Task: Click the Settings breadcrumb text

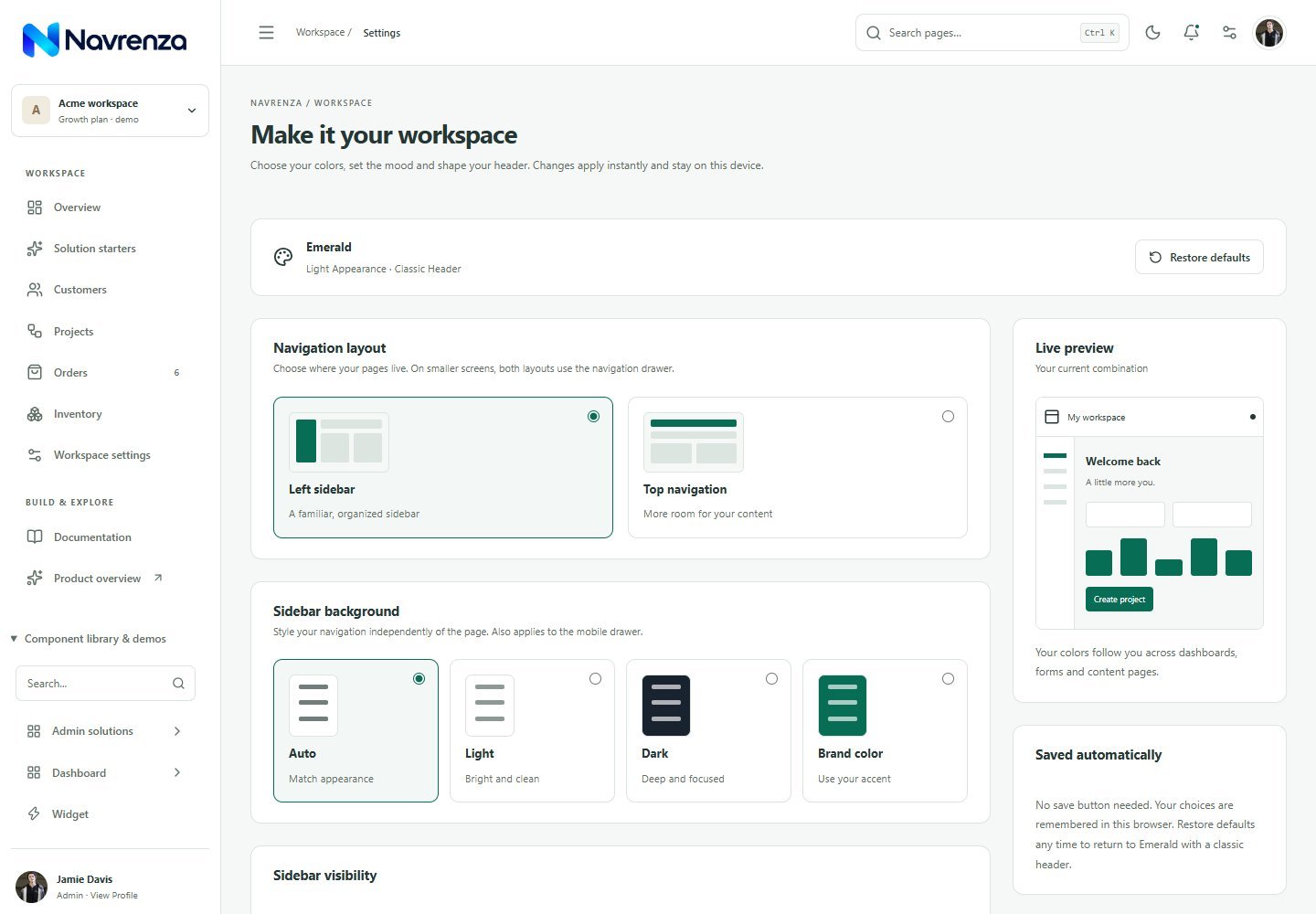Action: pos(382,33)
